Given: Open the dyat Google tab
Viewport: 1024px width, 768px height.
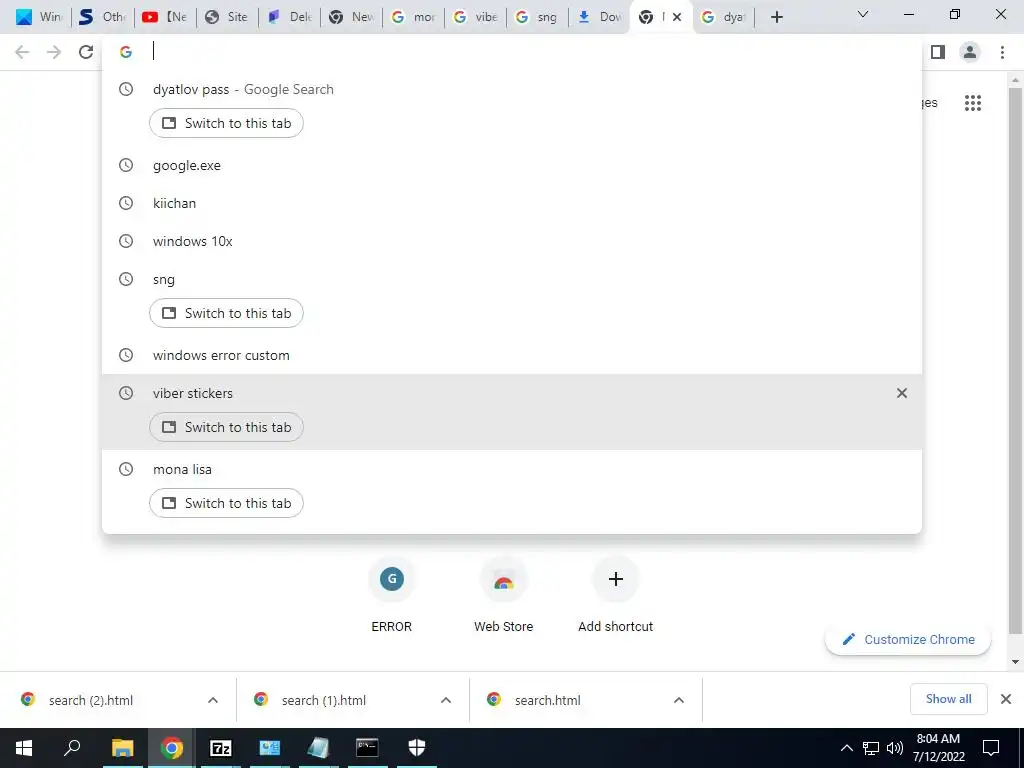Looking at the screenshot, I should coord(724,17).
